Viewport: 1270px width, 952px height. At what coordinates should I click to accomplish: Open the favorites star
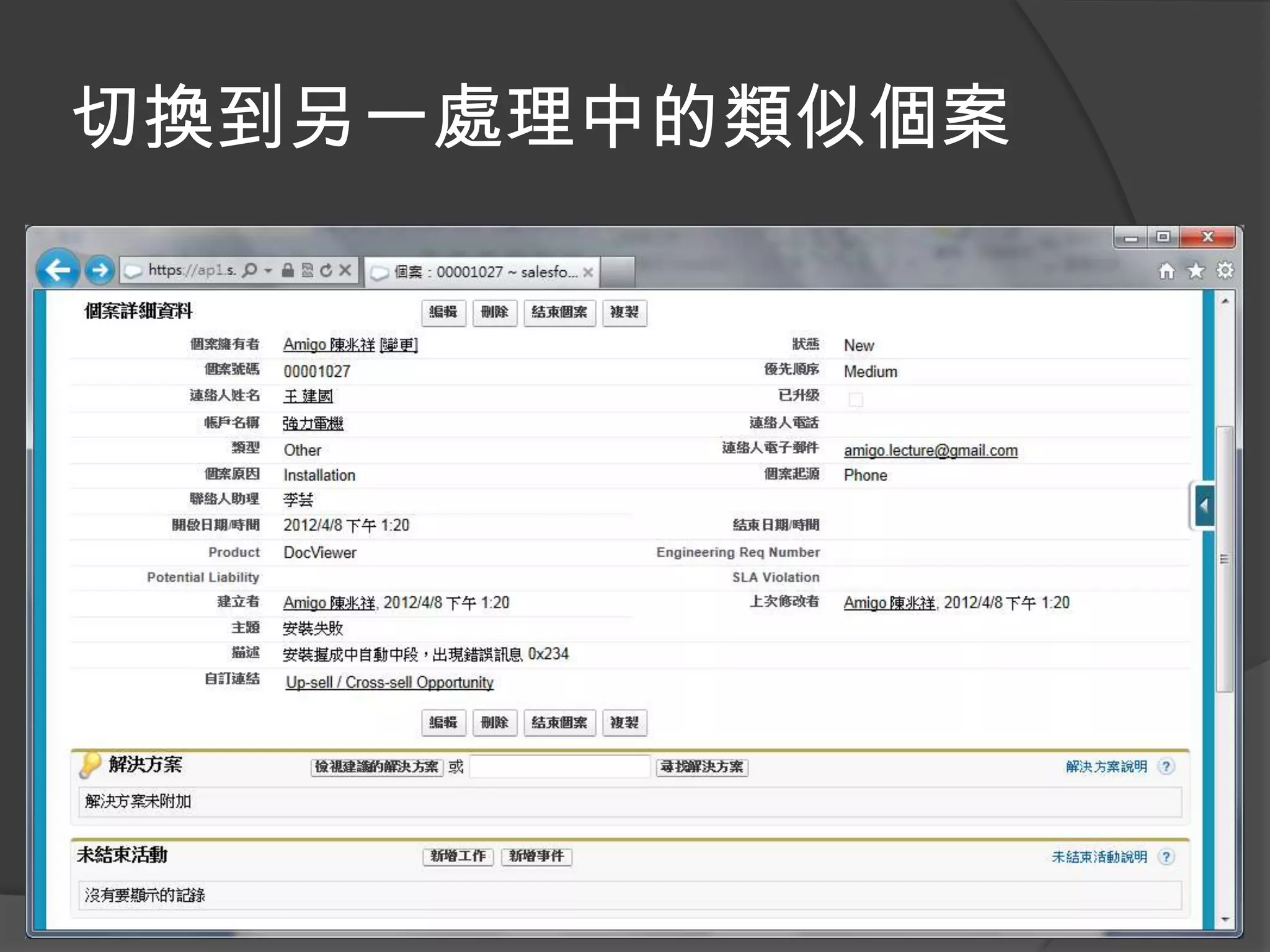tap(1196, 271)
